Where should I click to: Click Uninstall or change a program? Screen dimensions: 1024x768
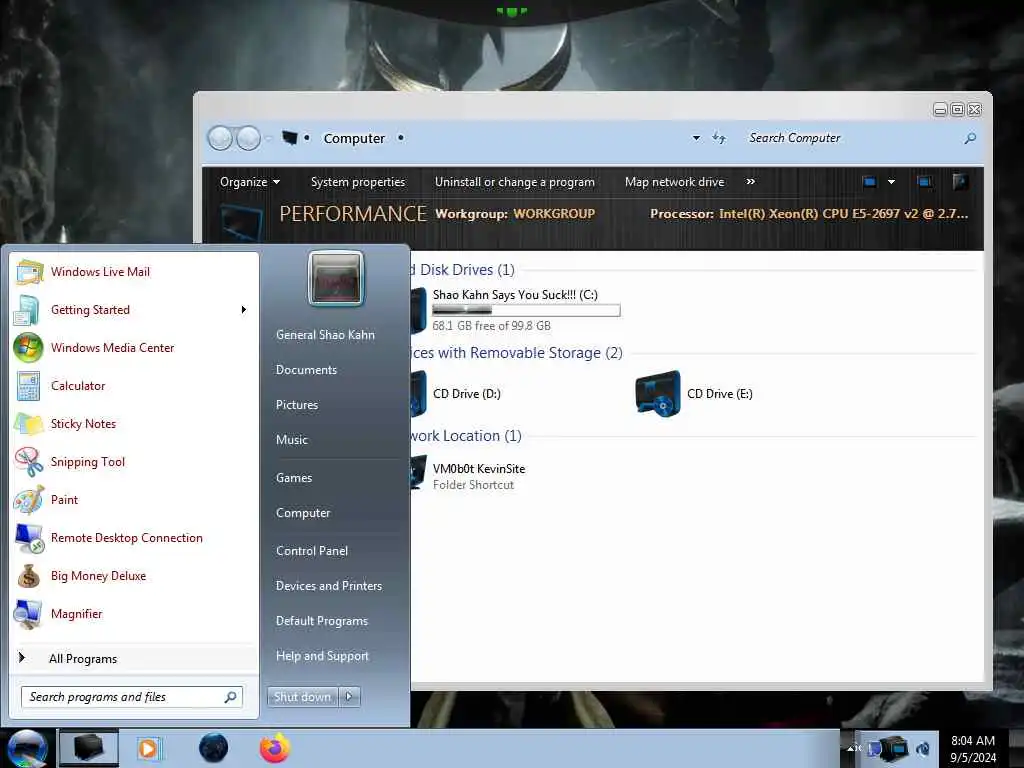pyautogui.click(x=515, y=182)
